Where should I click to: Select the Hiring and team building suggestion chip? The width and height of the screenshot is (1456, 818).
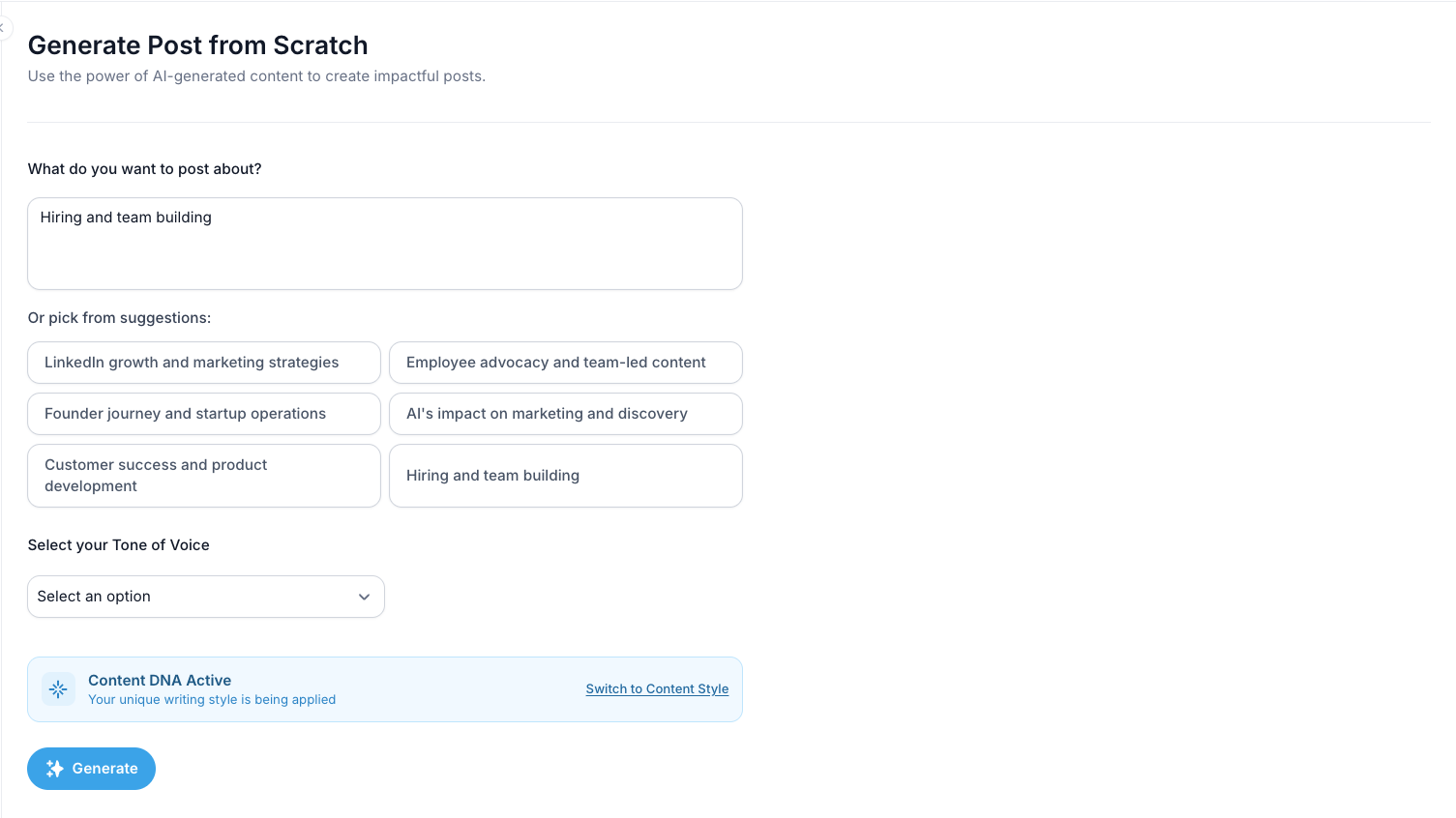[566, 476]
